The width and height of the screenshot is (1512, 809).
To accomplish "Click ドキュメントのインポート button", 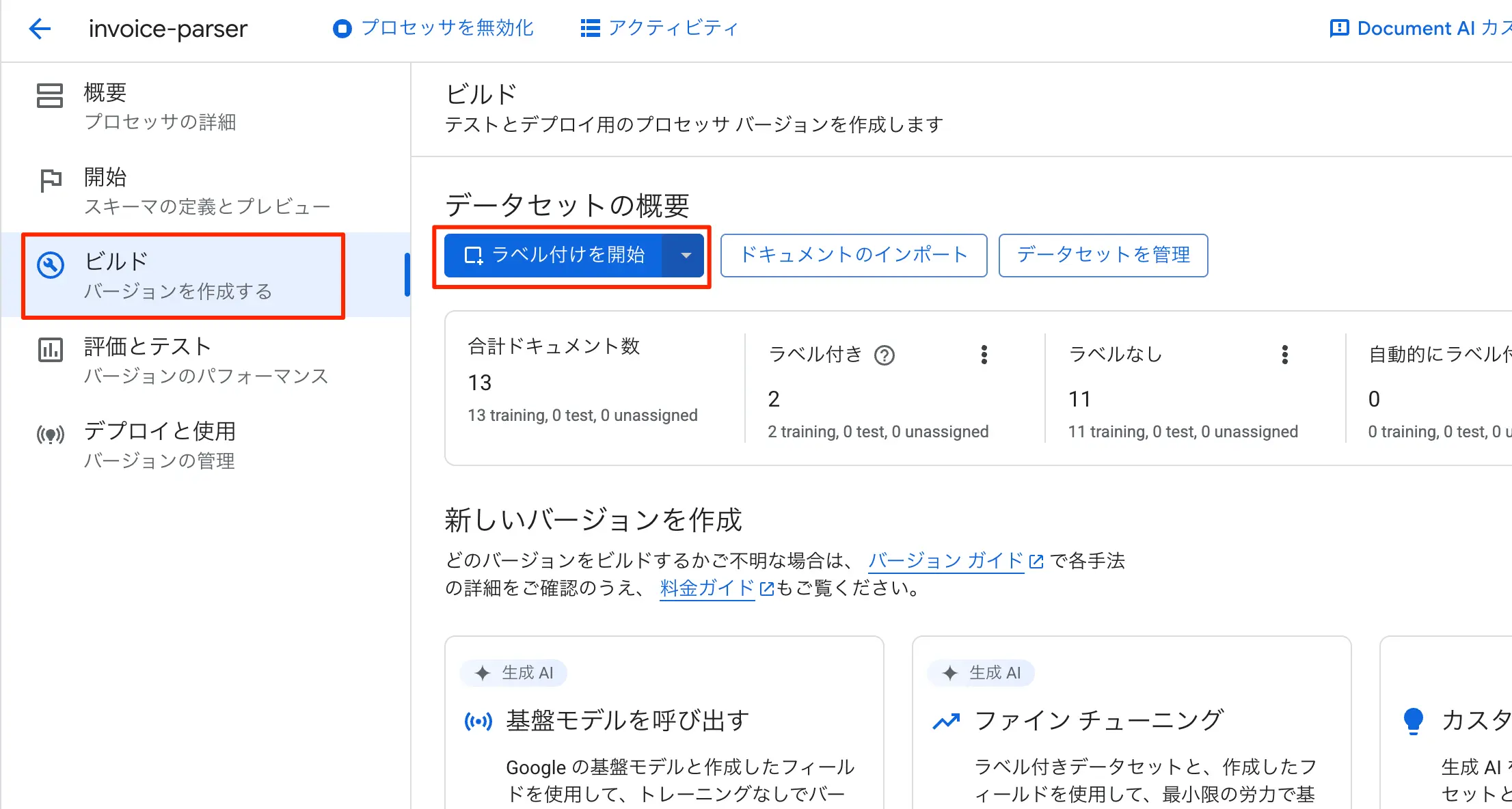I will click(x=853, y=256).
